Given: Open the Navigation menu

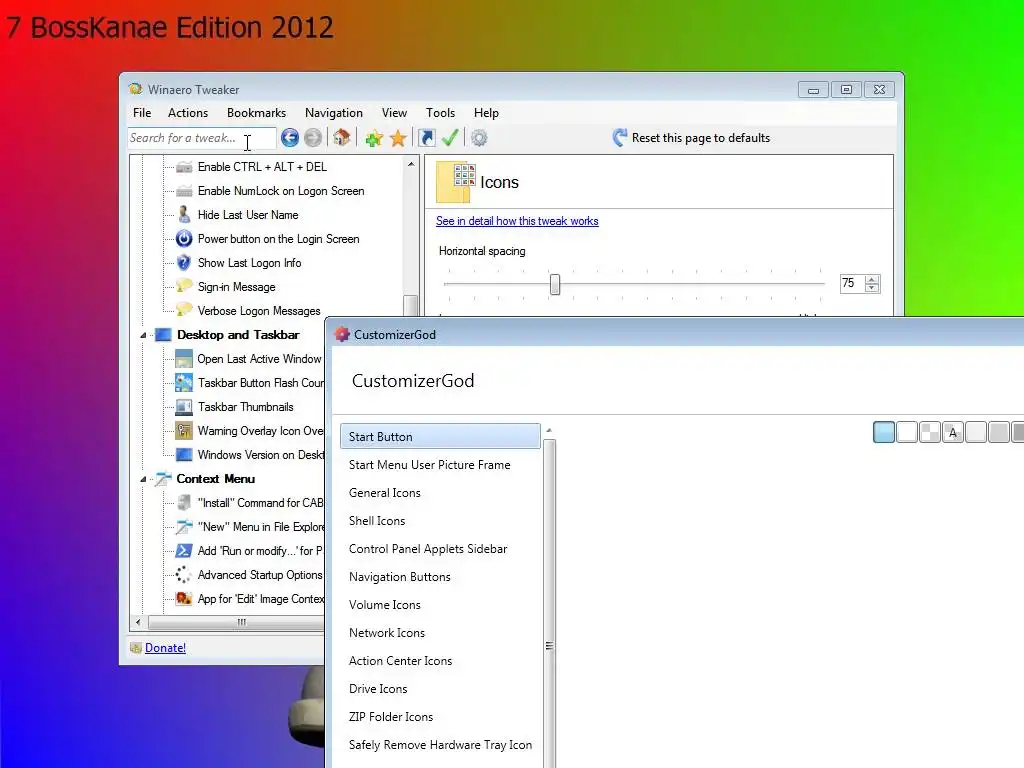Looking at the screenshot, I should tap(334, 113).
